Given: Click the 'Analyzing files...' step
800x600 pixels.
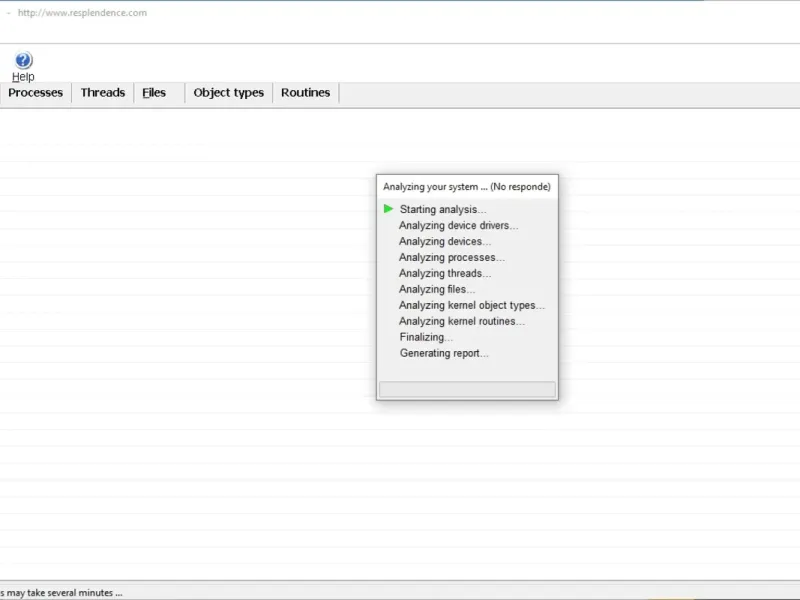Looking at the screenshot, I should pyautogui.click(x=437, y=289).
